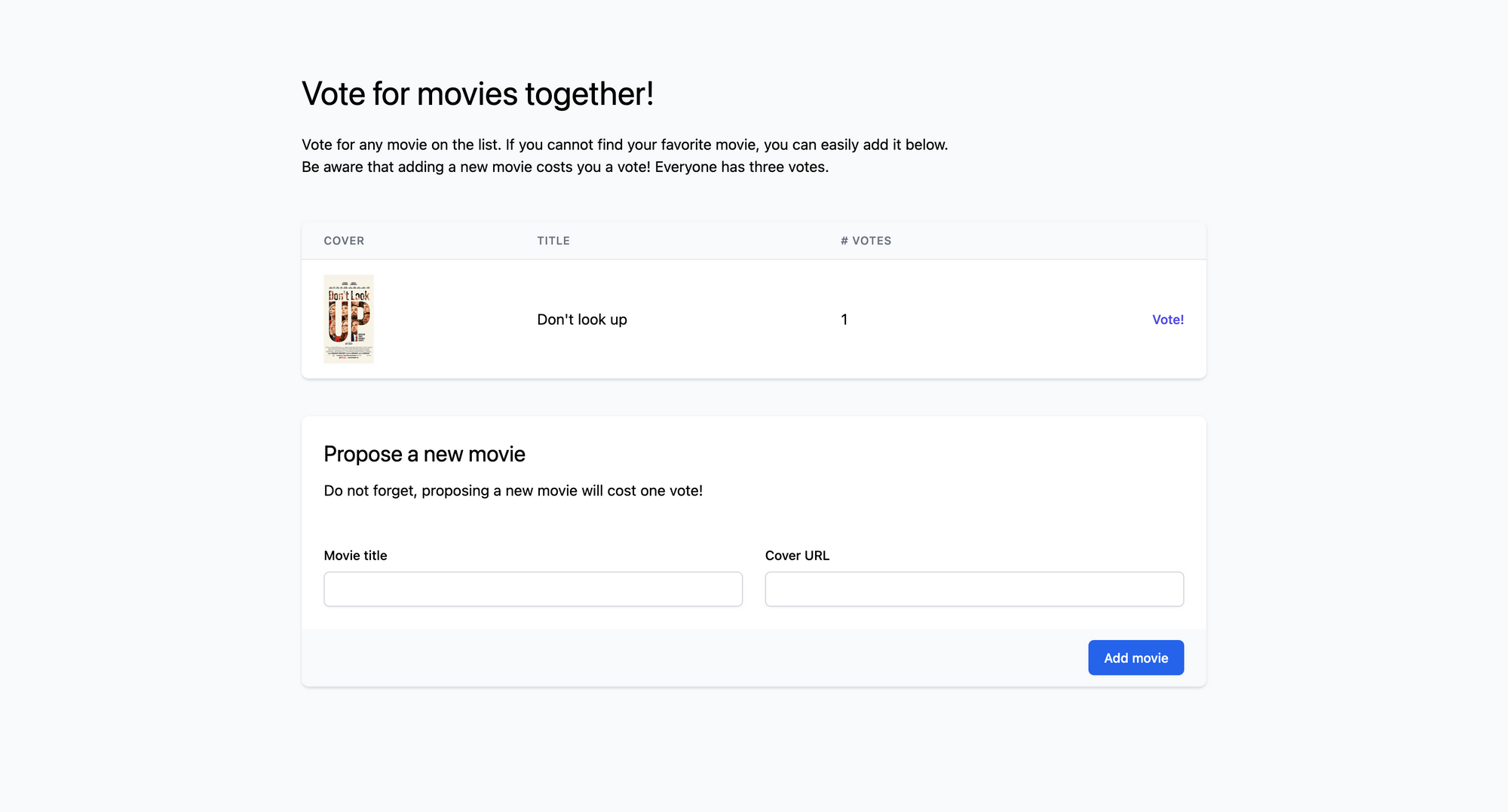Click the "Cover URL" field label
This screenshot has width=1508, height=812.
tap(797, 556)
